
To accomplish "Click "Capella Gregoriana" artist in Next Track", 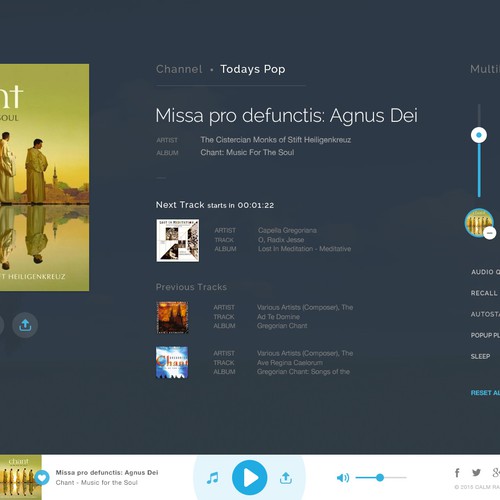I will pyautogui.click(x=287, y=230).
